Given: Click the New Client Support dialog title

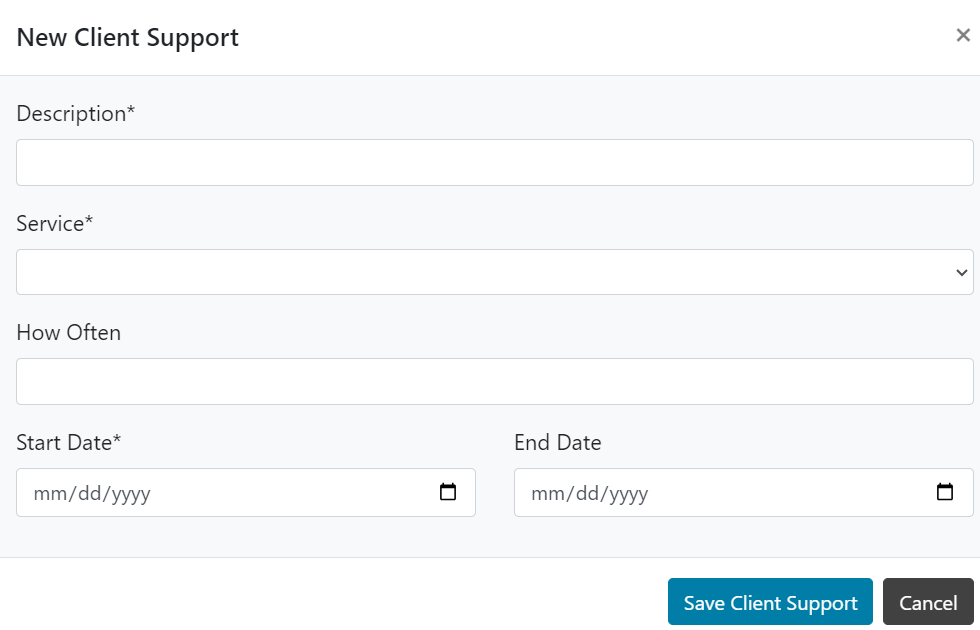Looking at the screenshot, I should pyautogui.click(x=127, y=37).
